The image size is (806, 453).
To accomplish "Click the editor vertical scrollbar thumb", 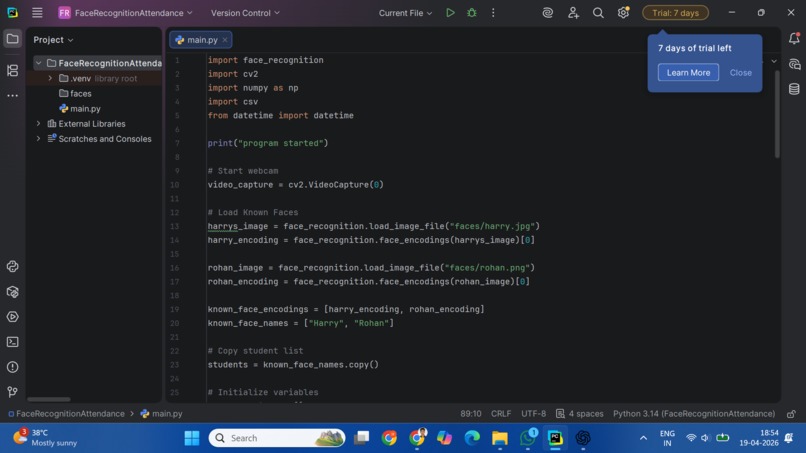I will (777, 114).
